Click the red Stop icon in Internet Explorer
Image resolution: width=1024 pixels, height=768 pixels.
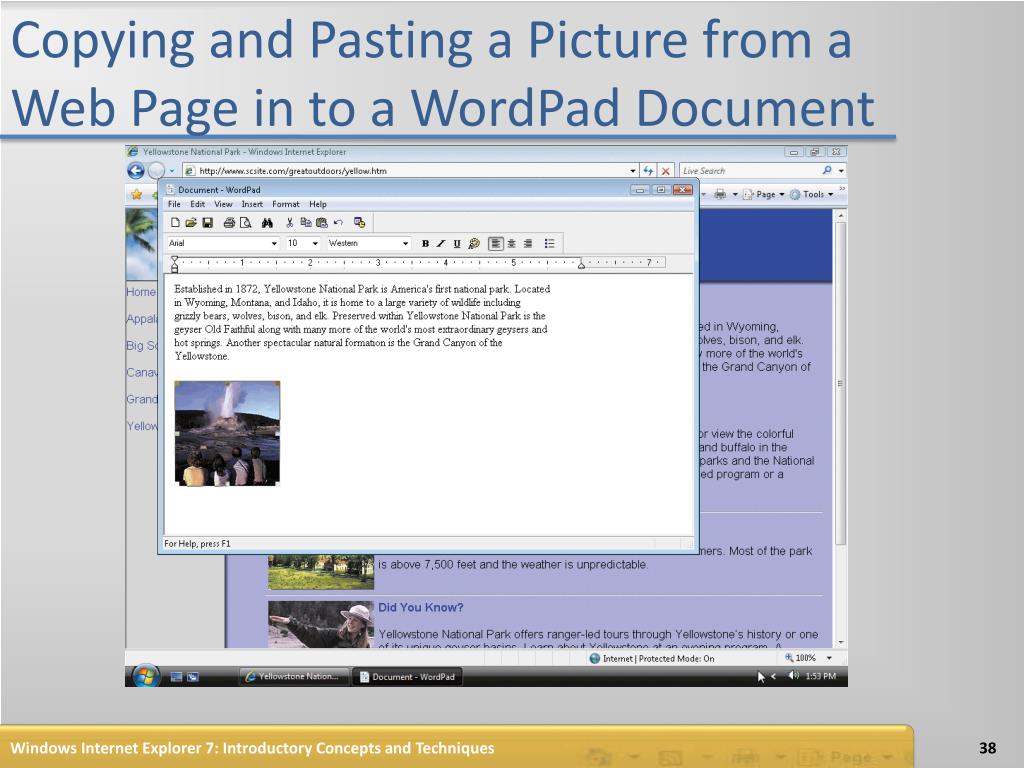click(x=665, y=170)
